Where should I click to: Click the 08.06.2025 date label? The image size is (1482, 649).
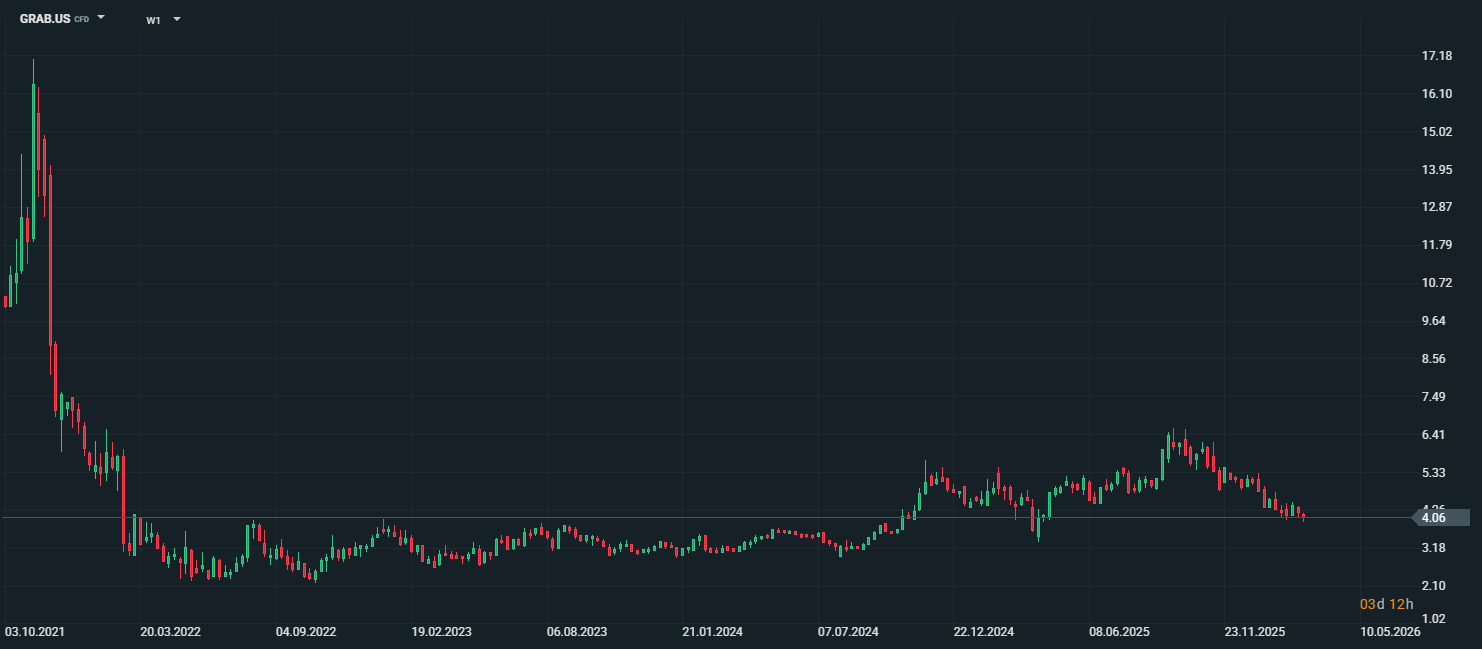tap(1120, 633)
